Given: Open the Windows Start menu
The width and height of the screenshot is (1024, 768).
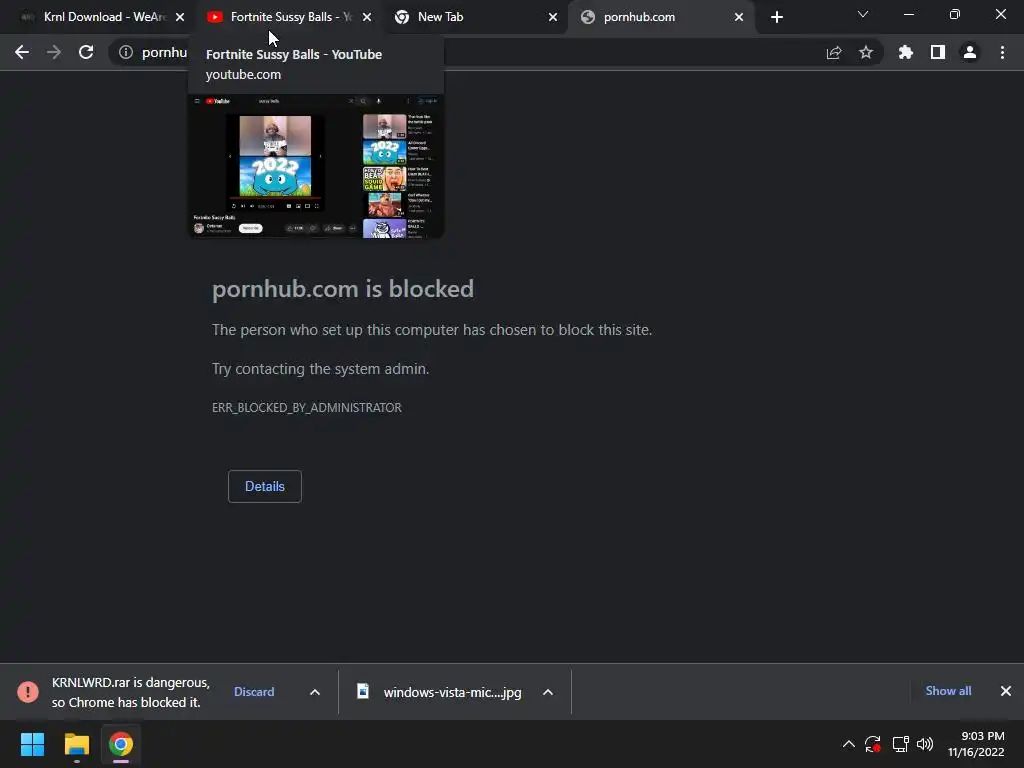Looking at the screenshot, I should [x=32, y=744].
